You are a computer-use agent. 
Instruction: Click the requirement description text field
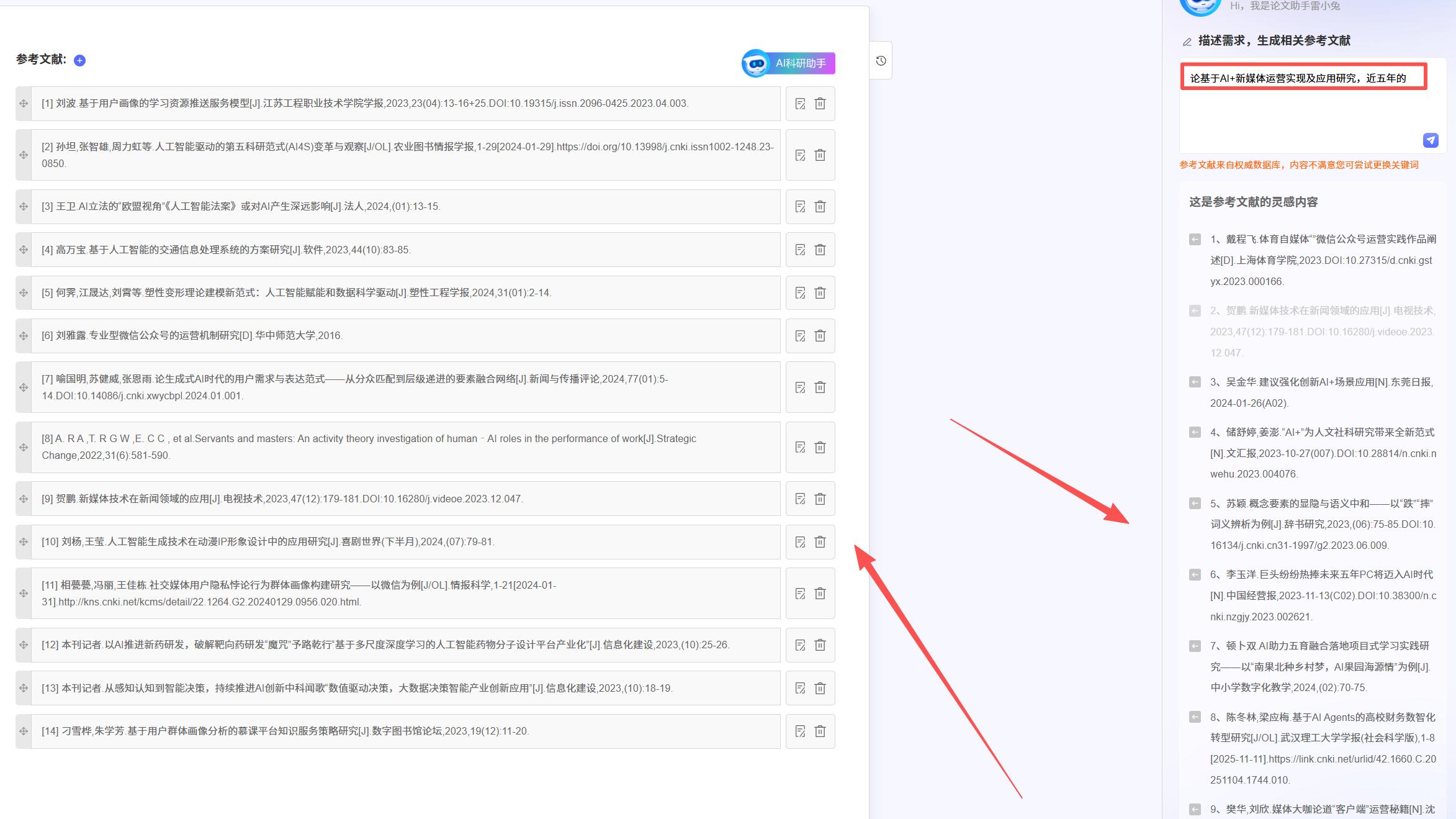(x=1303, y=112)
